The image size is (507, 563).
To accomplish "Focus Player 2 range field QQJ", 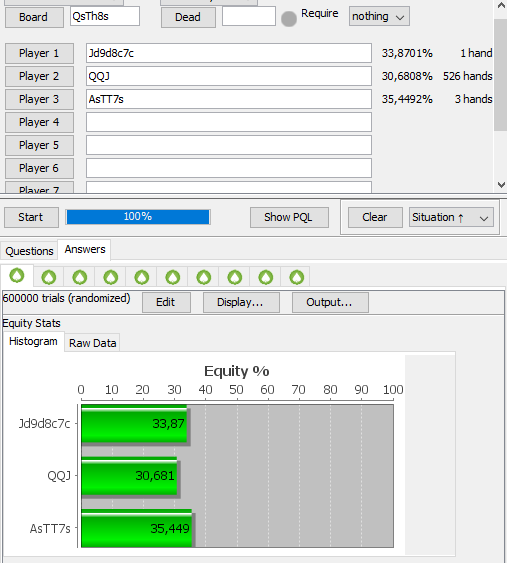I will click(x=229, y=76).
